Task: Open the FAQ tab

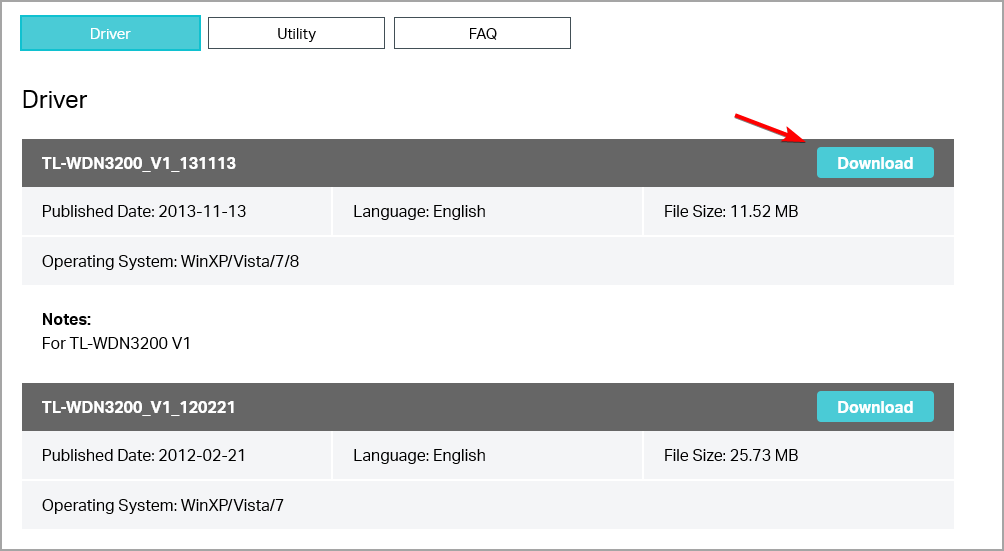Action: point(482,33)
